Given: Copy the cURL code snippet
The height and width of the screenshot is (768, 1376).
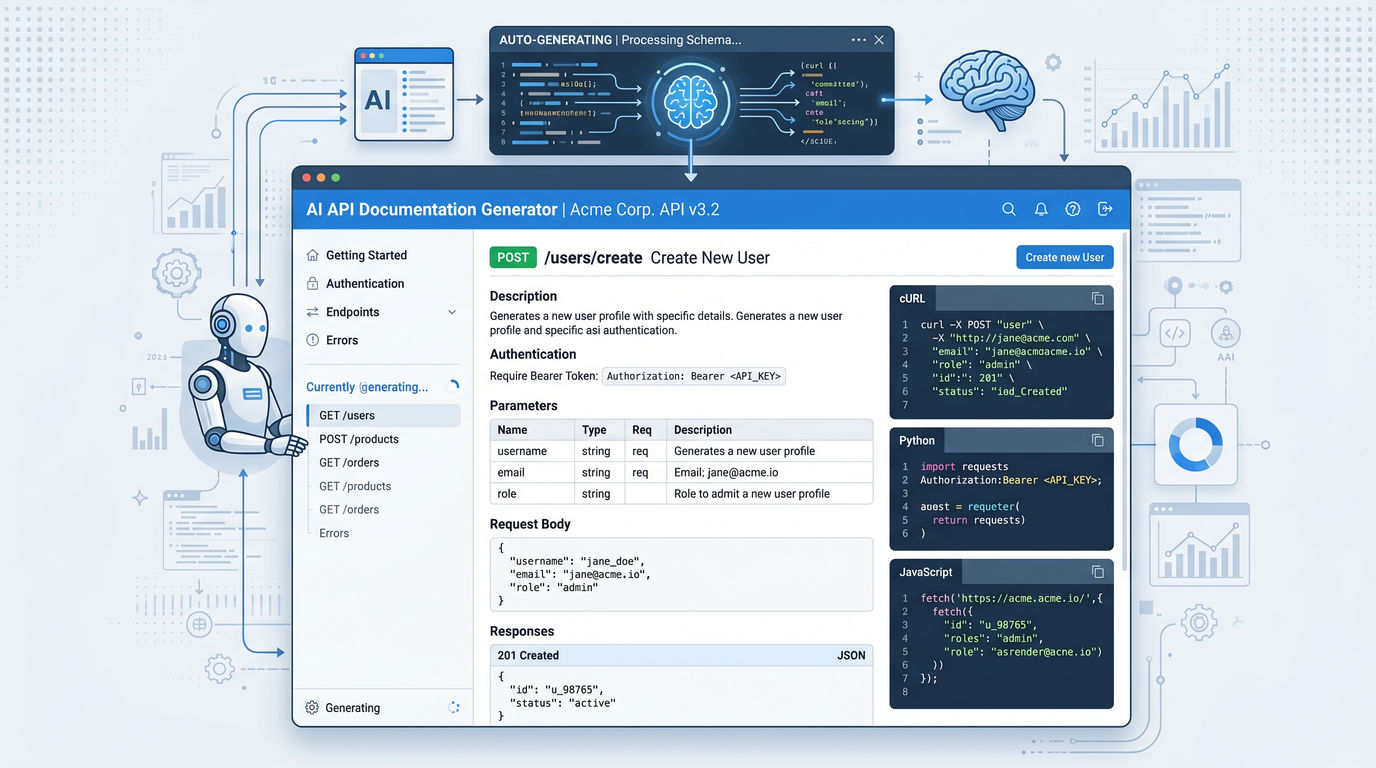Looking at the screenshot, I should (x=1097, y=298).
